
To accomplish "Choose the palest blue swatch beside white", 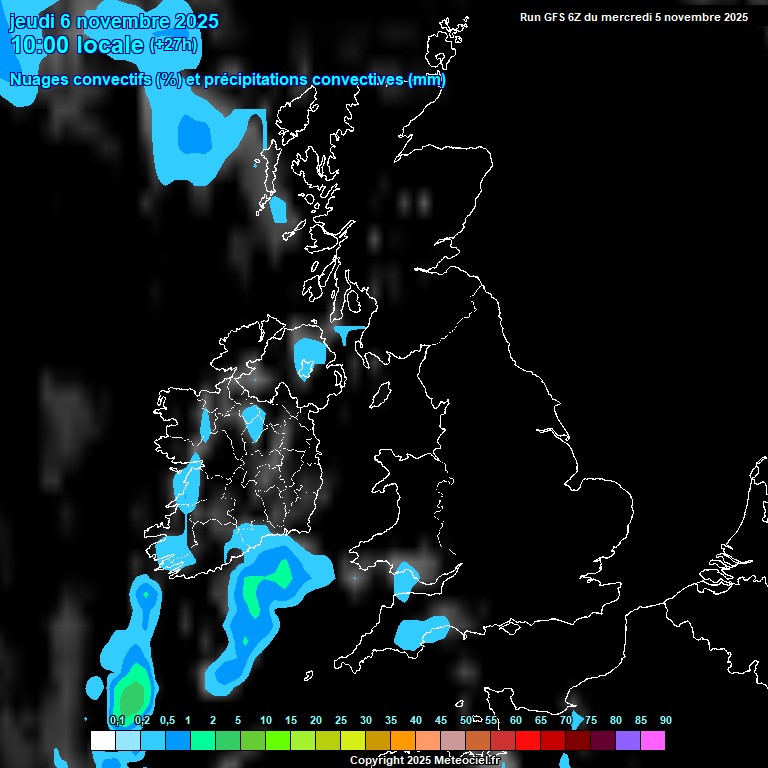I will pyautogui.click(x=128, y=741).
